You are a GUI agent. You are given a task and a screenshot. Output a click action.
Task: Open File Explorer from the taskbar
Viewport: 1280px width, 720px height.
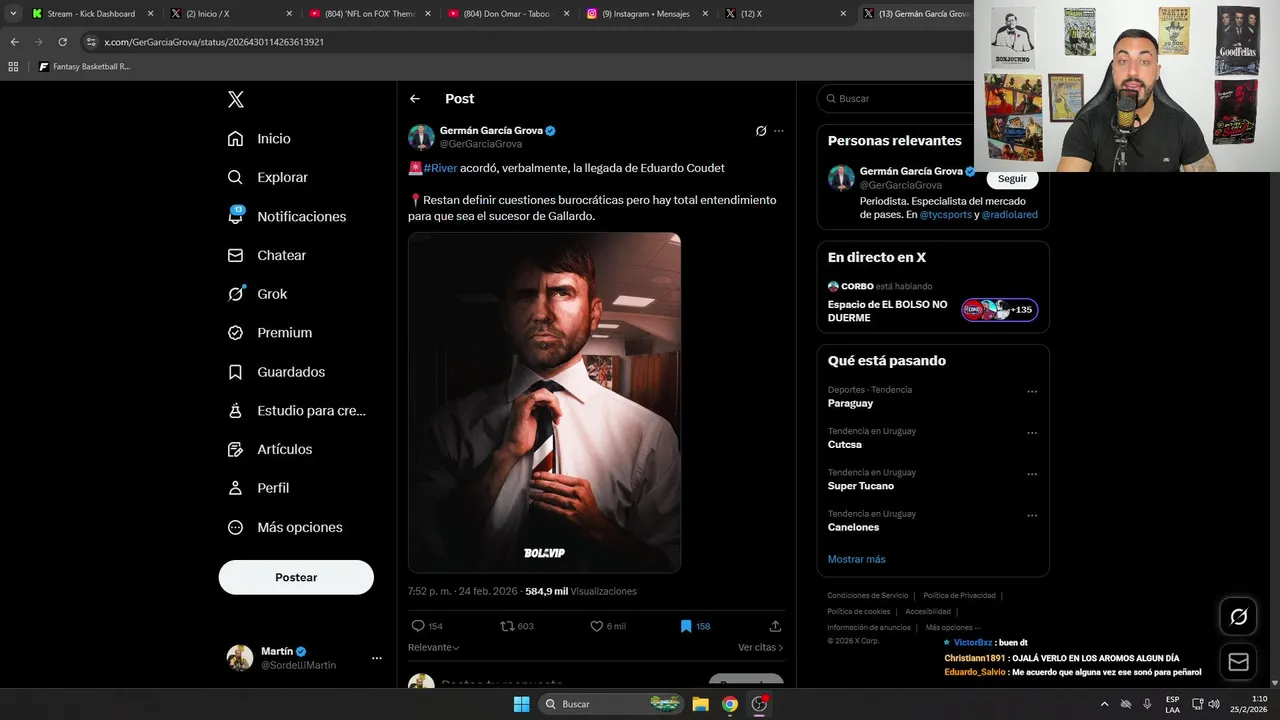(x=701, y=704)
